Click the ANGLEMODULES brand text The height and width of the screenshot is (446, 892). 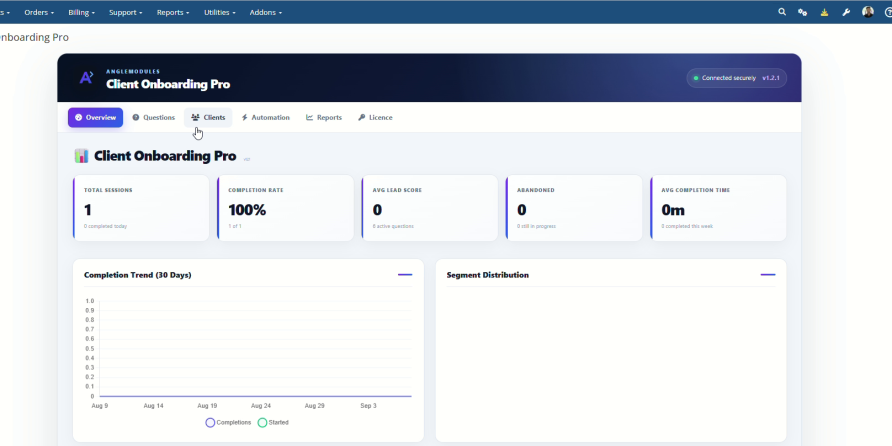pos(133,72)
